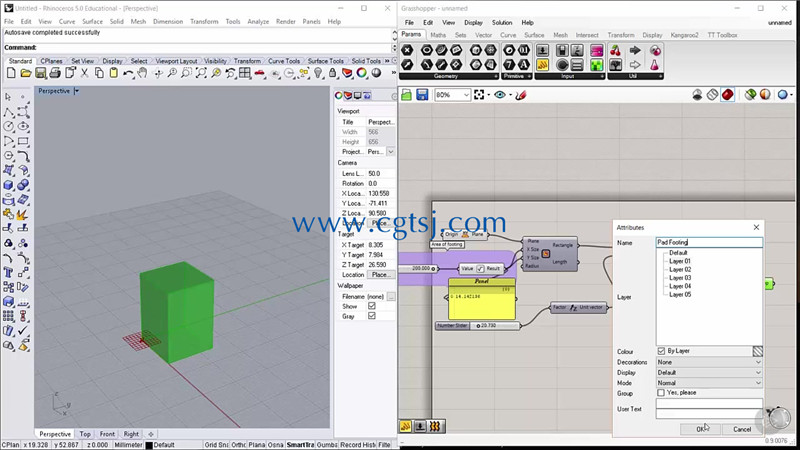Toggle SmartTrack in the Rhino status bar
Viewport: 800px width, 450px height.
tap(300, 445)
